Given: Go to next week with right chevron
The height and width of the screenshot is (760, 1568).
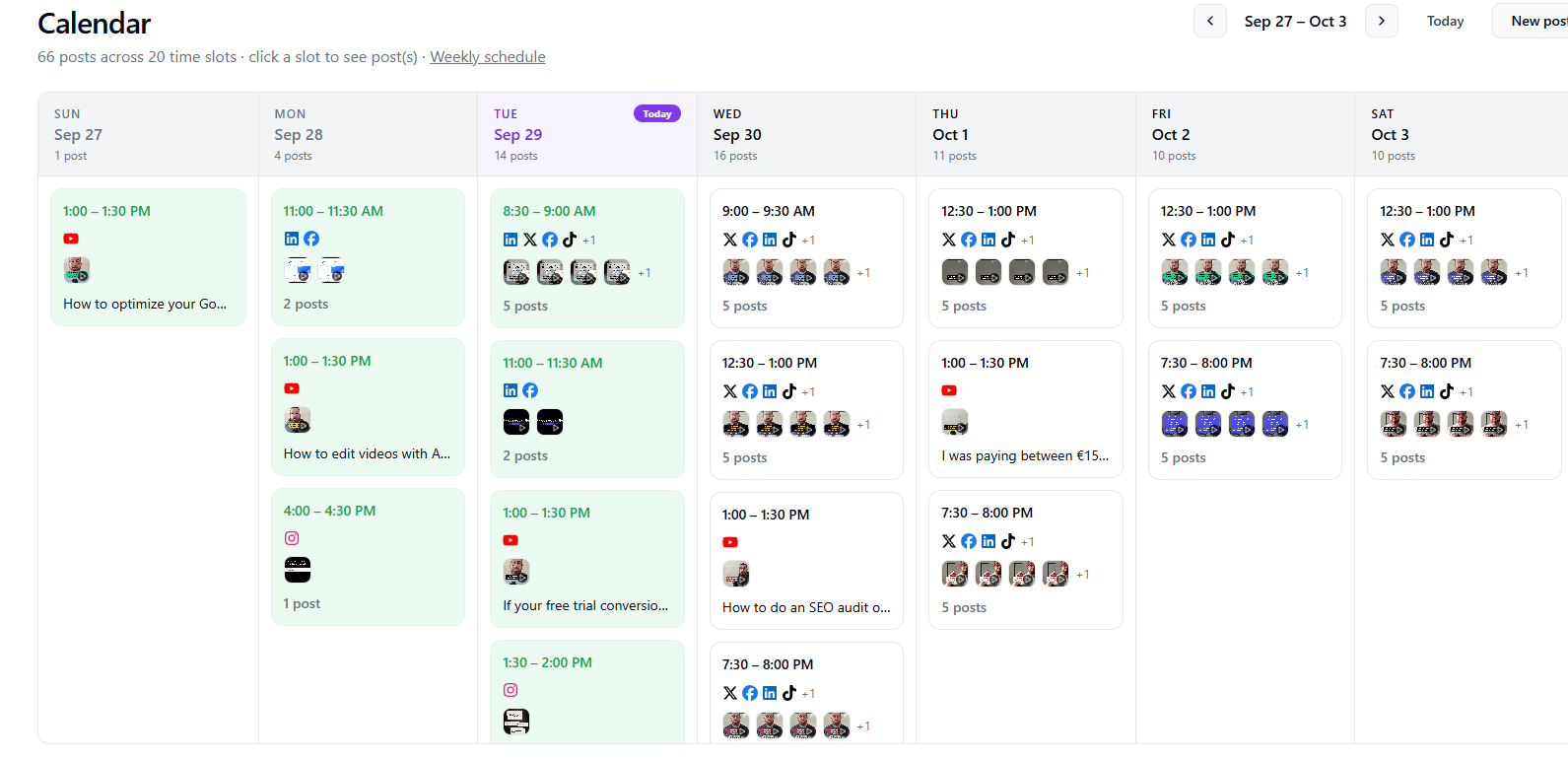Looking at the screenshot, I should (x=1381, y=21).
